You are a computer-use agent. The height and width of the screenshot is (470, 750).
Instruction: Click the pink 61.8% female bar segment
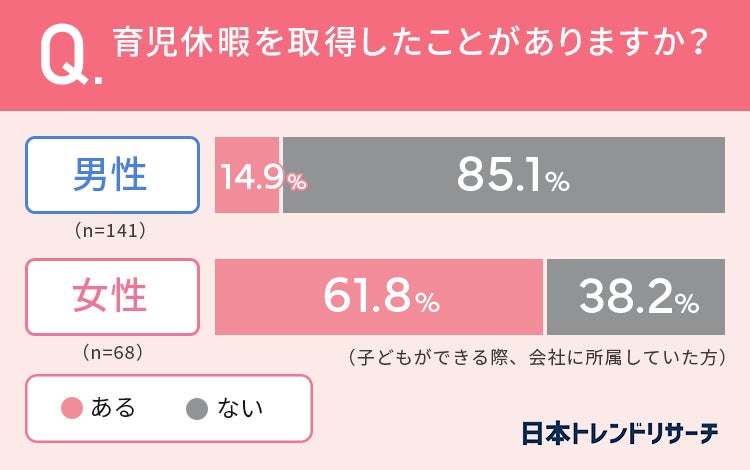coord(379,297)
